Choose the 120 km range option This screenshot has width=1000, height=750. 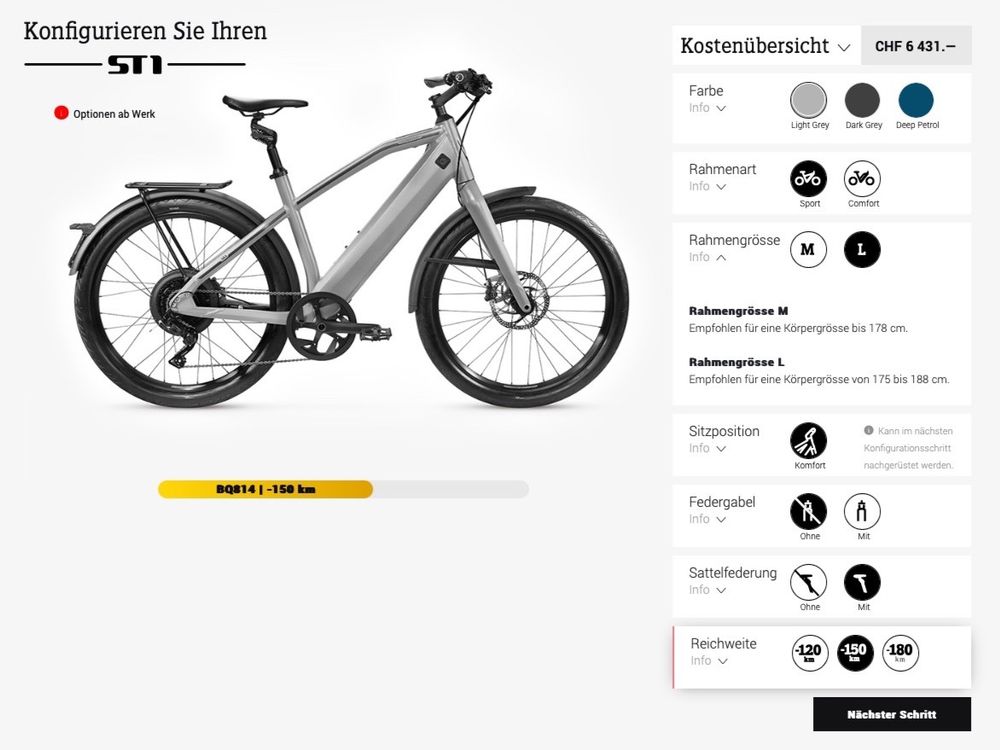pos(809,653)
